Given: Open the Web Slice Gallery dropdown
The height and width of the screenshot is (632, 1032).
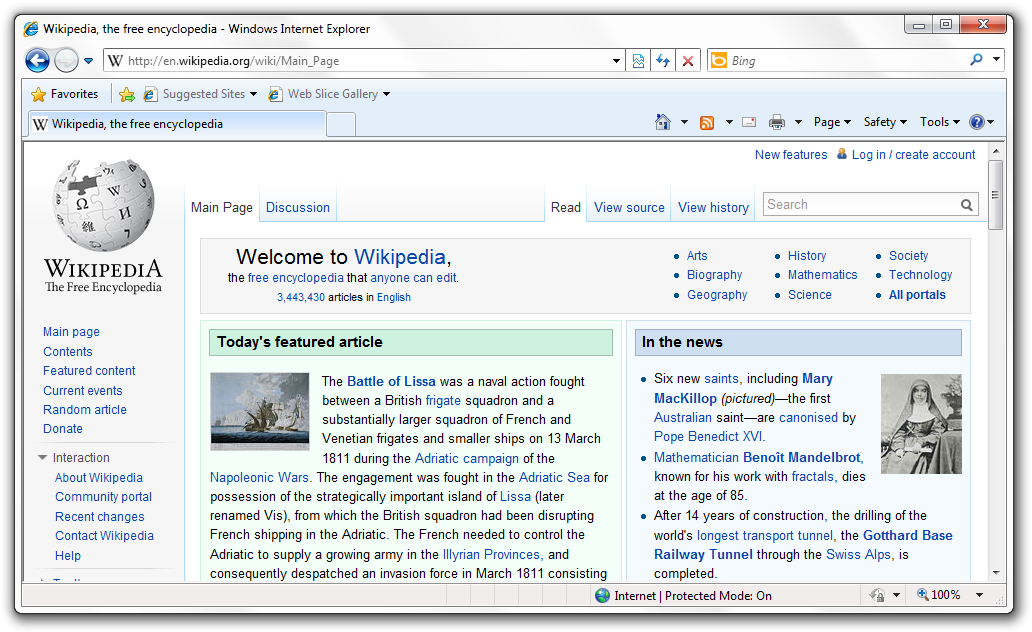Looking at the screenshot, I should tap(386, 94).
